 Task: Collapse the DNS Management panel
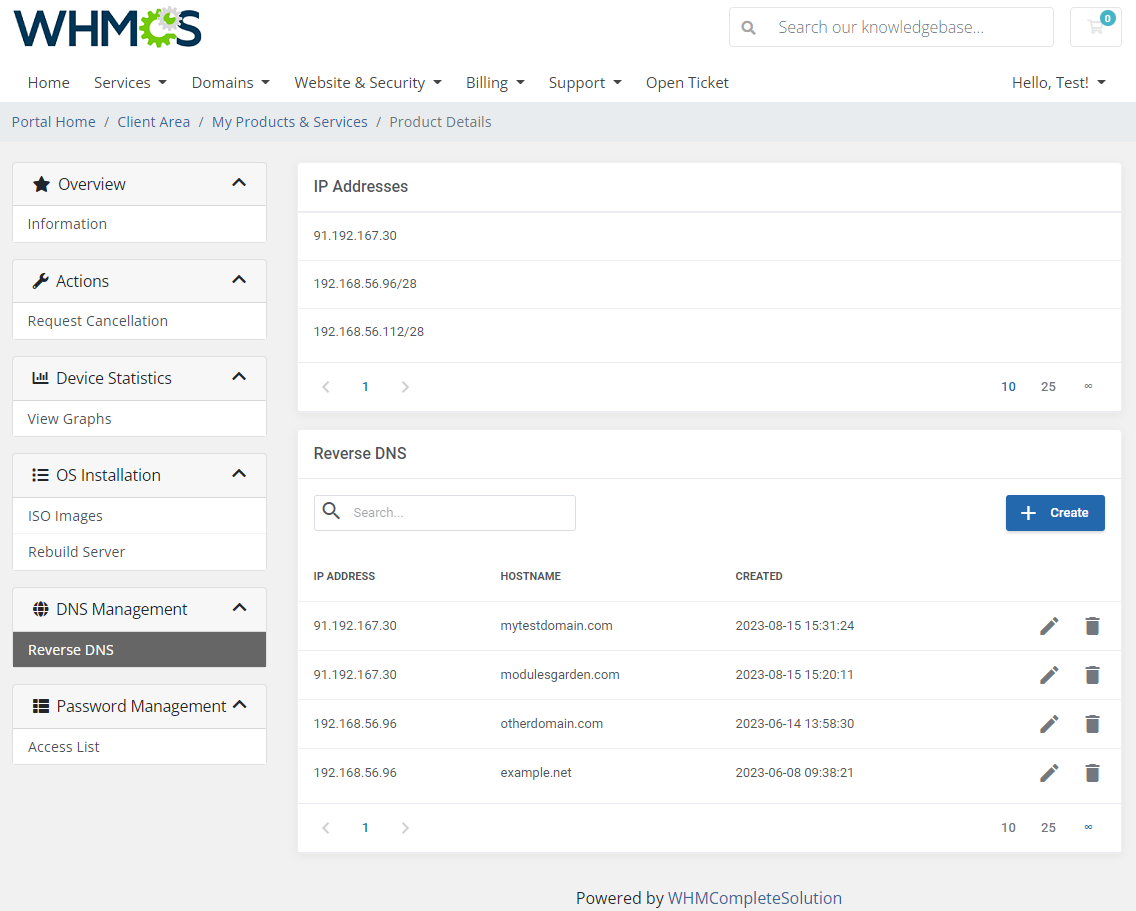(239, 608)
